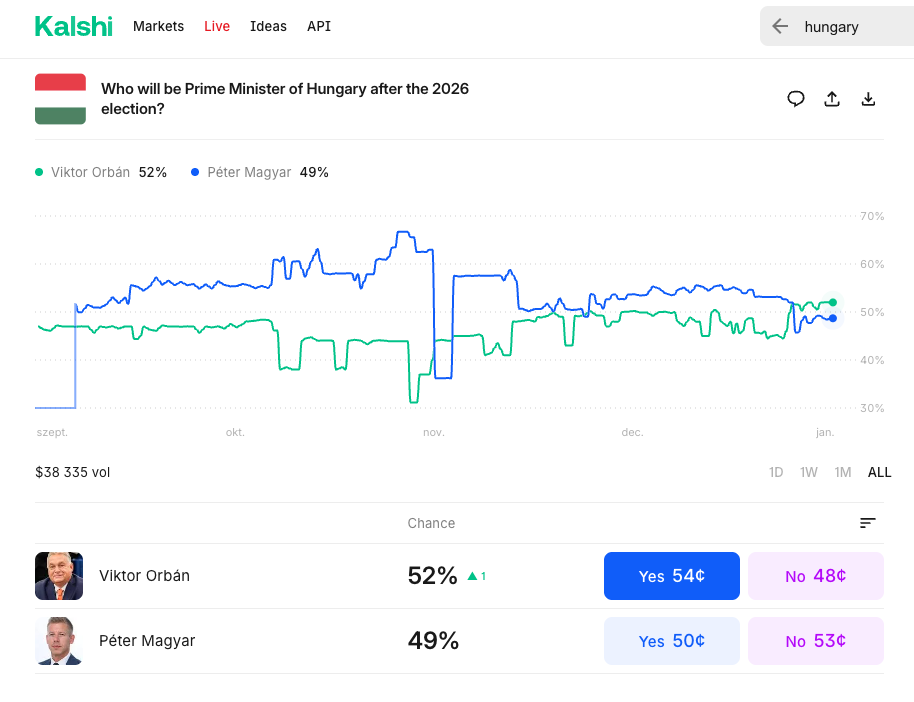This screenshot has width=914, height=702.
Task: Click the green Viktor Orbán line endpoint
Action: click(833, 302)
